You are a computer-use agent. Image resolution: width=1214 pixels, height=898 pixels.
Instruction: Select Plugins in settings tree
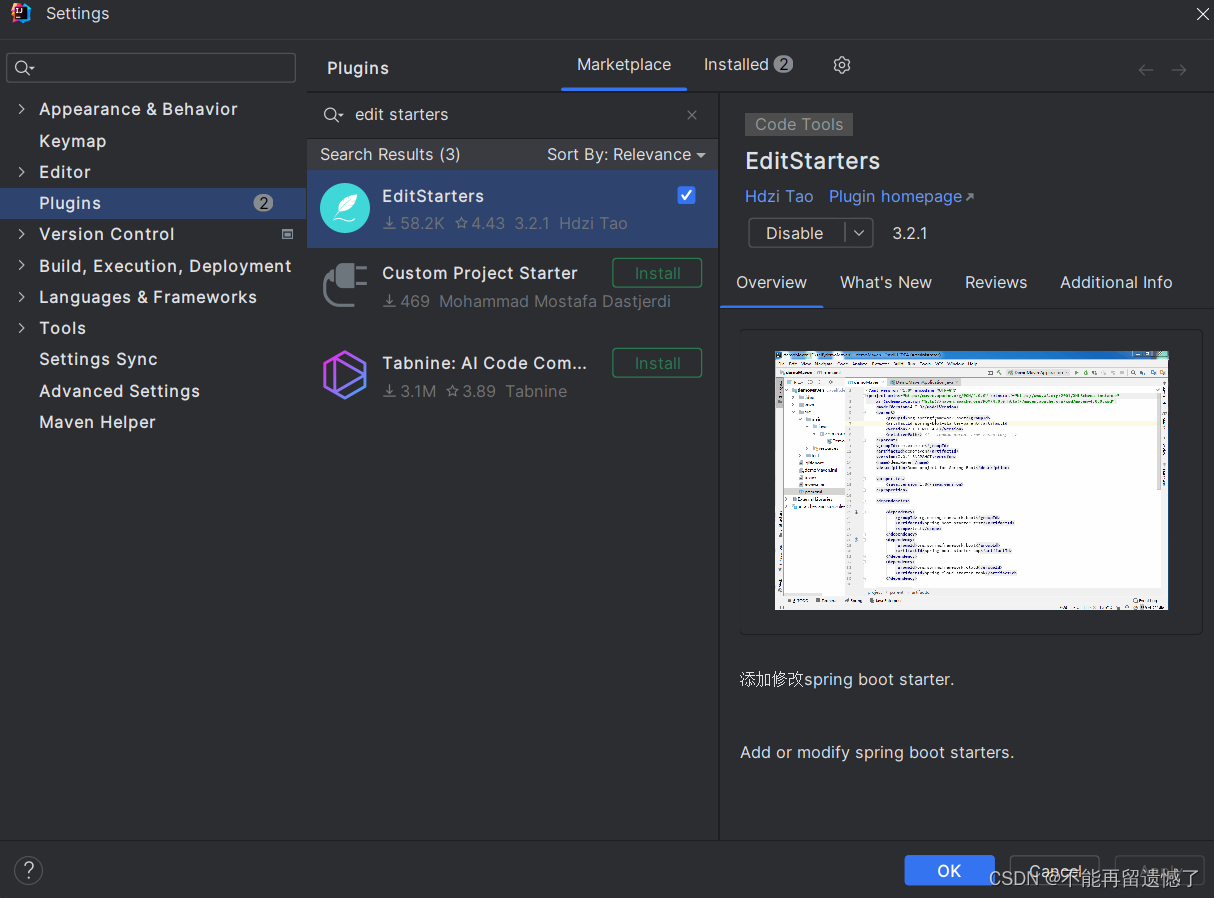pos(153,203)
